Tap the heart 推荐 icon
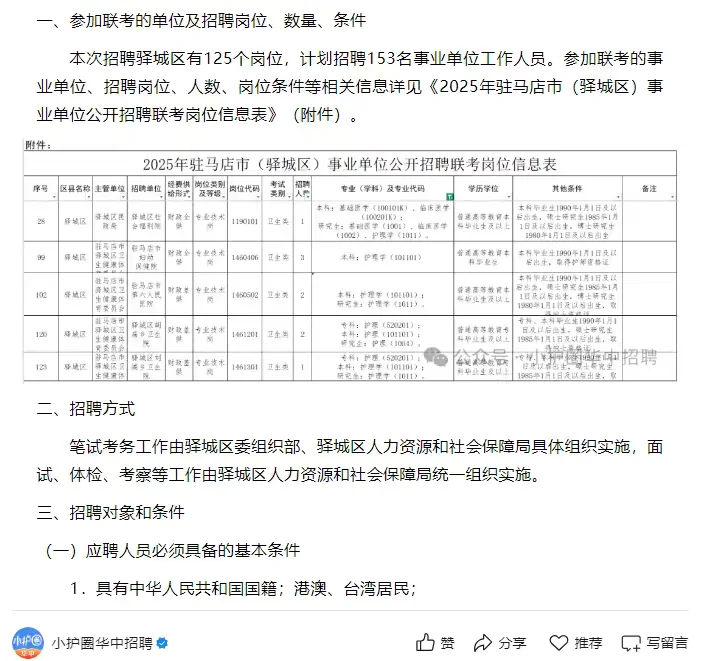Viewport: 706px width, 661px height. point(559,643)
